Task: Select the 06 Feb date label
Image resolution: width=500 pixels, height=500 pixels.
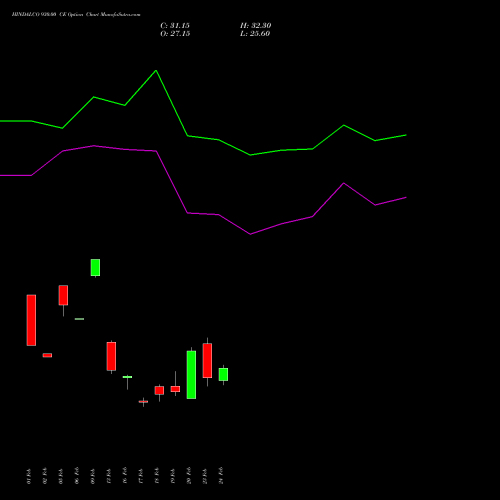Action: [77, 476]
